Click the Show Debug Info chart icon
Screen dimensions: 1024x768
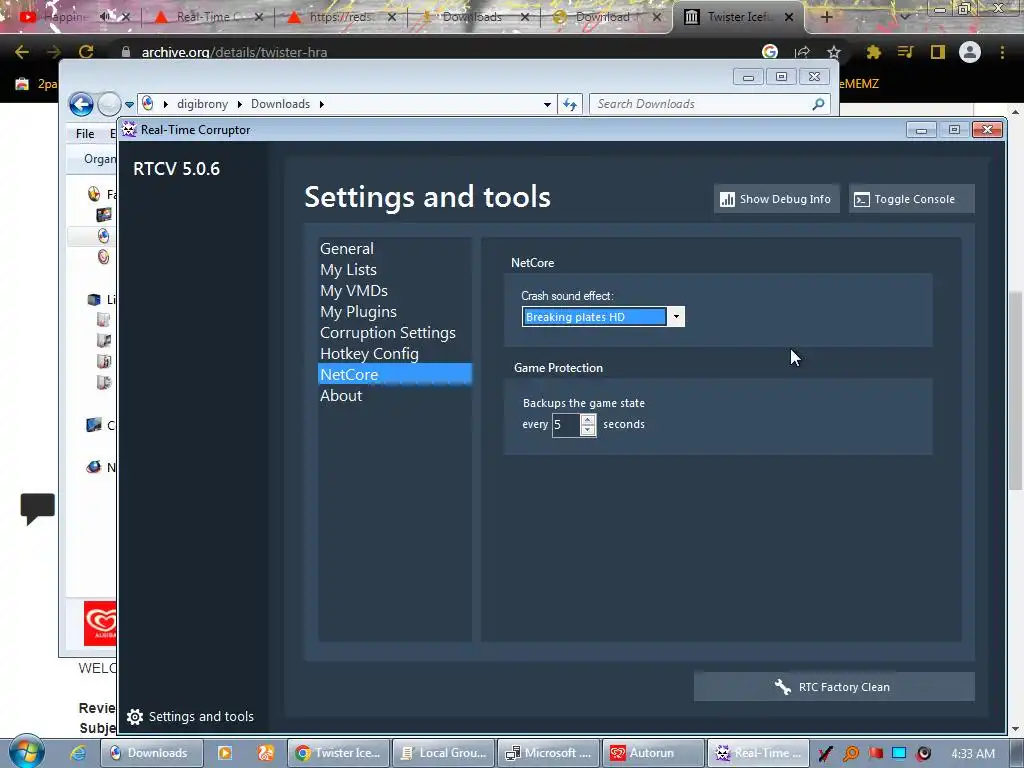click(727, 199)
